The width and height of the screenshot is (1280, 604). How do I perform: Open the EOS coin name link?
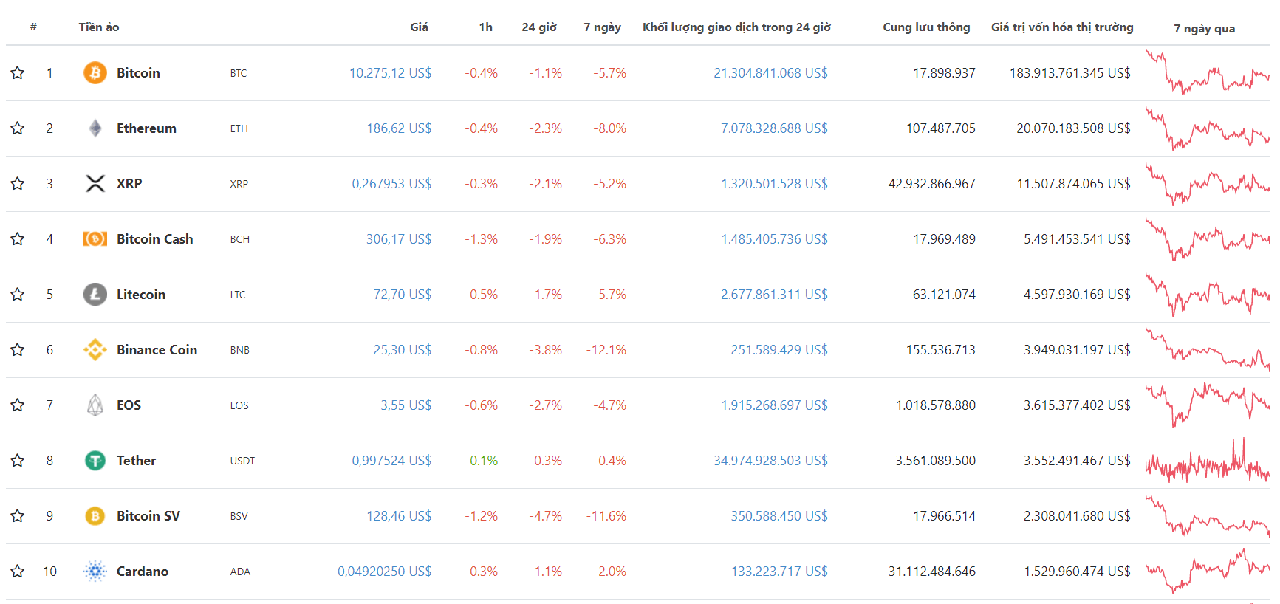coord(128,405)
